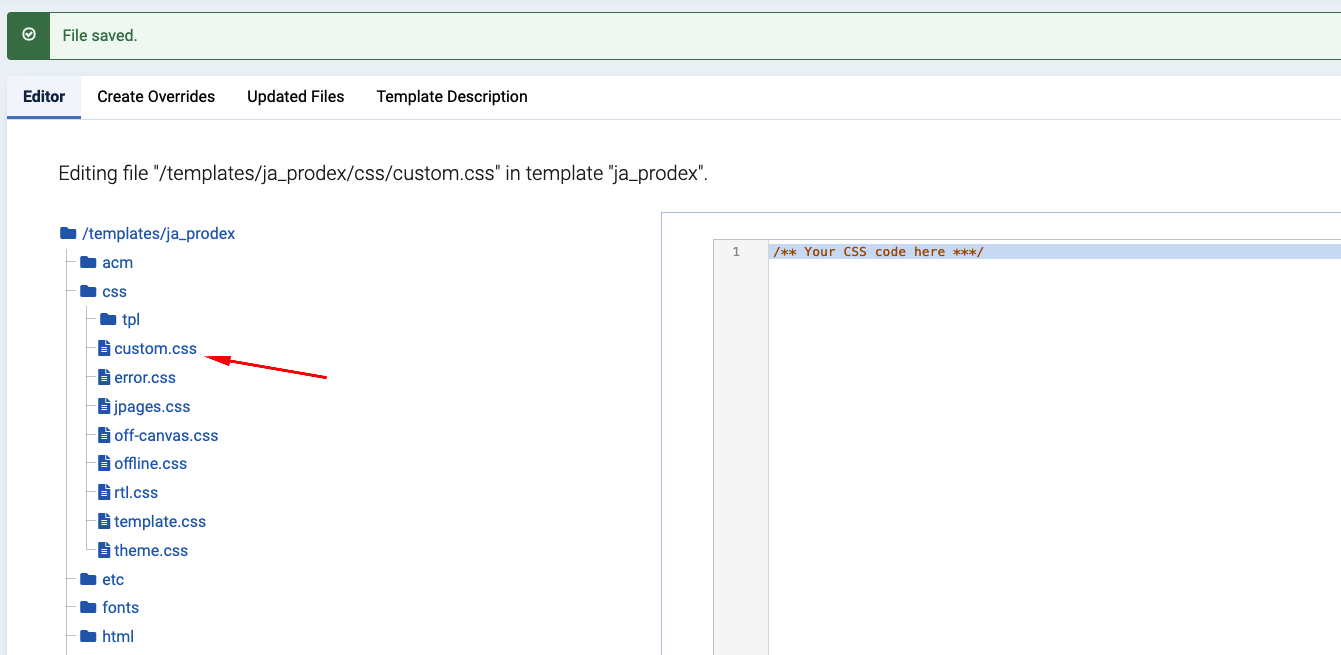Click the File saved message text
Viewport: 1341px width, 655px height.
(100, 36)
